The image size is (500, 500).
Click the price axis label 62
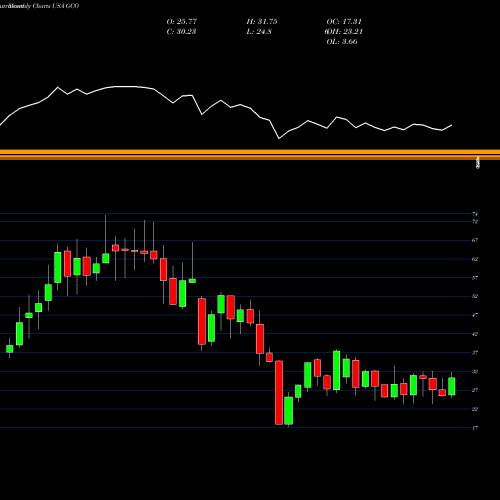[475, 259]
